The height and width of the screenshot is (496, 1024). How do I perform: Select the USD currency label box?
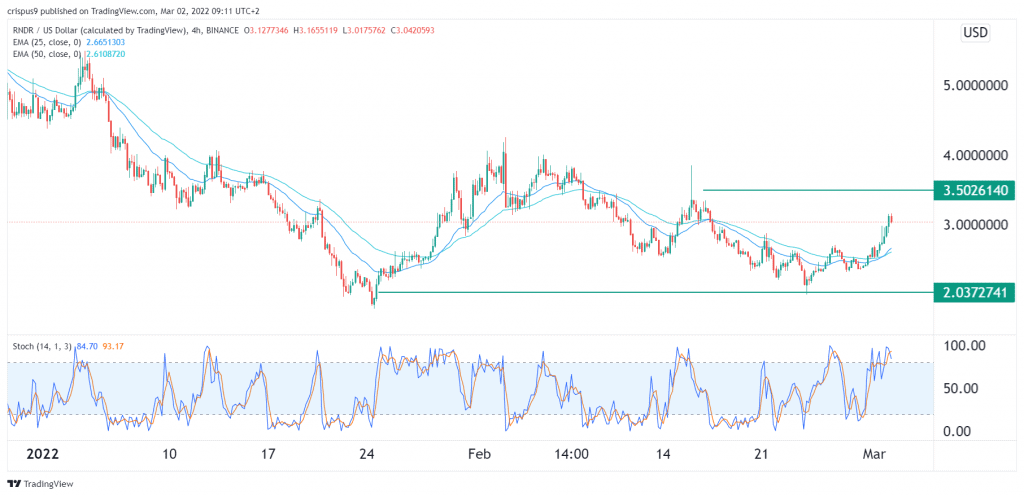coord(976,32)
